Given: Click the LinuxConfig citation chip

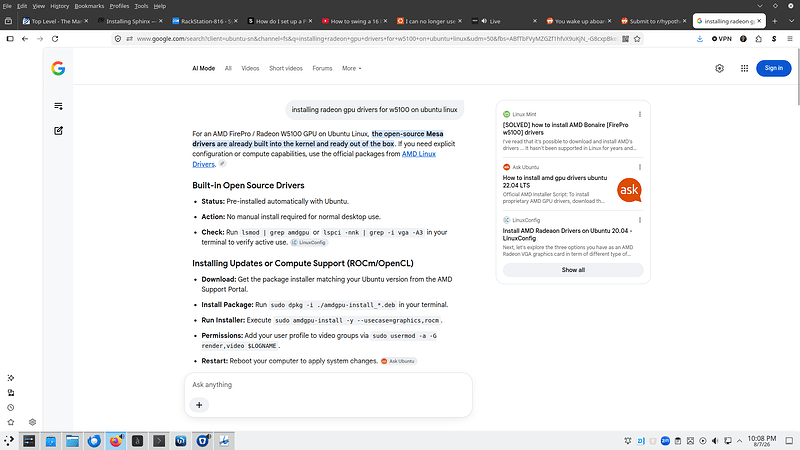Looking at the screenshot, I should tap(309, 242).
